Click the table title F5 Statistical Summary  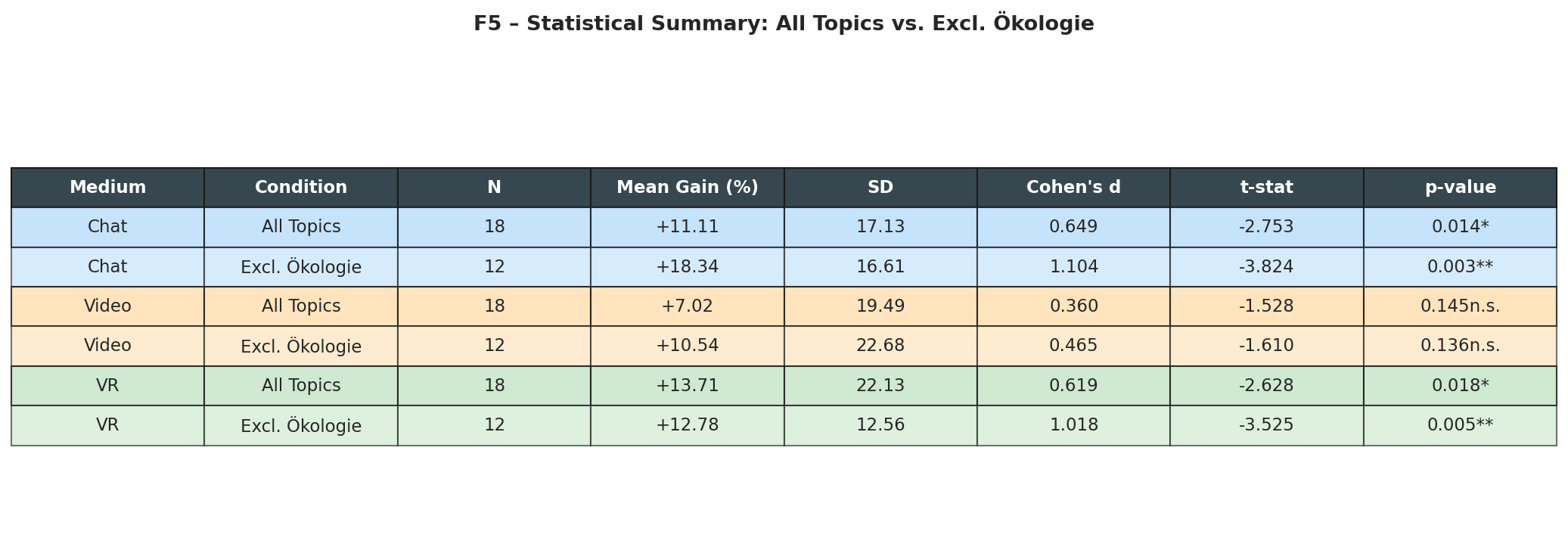click(784, 24)
